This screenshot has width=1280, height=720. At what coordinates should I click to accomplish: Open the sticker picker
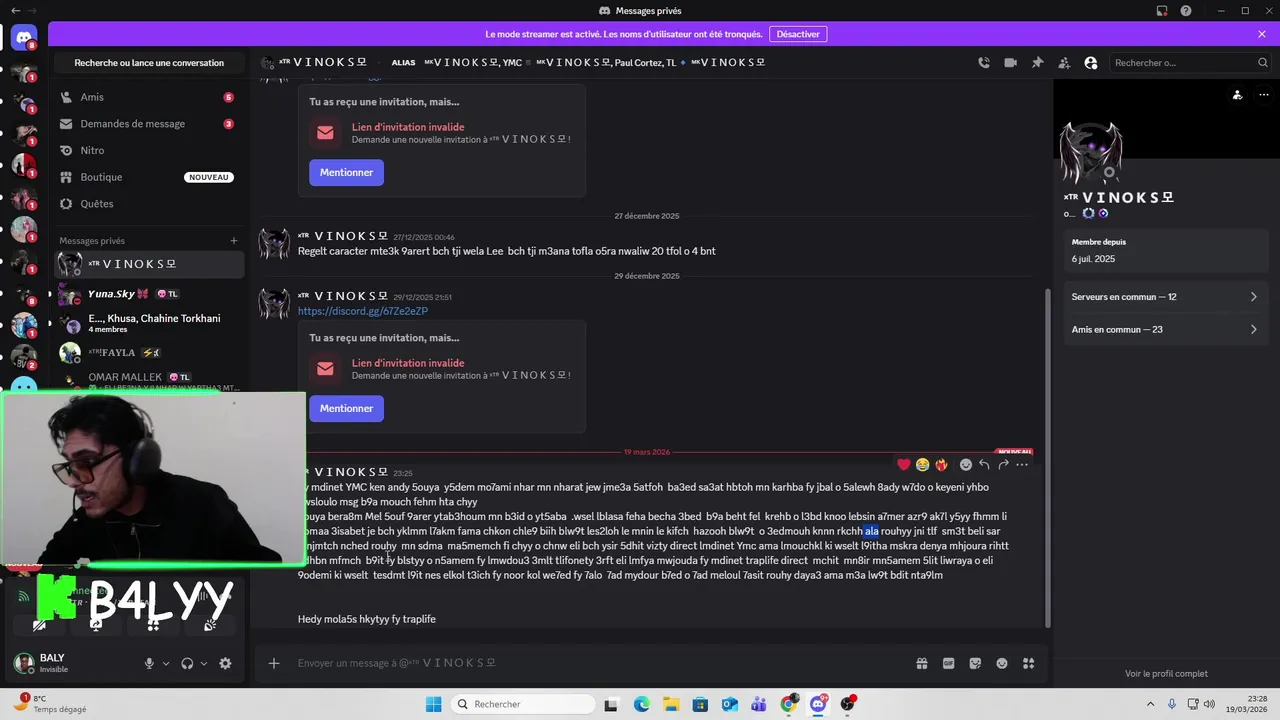click(975, 663)
